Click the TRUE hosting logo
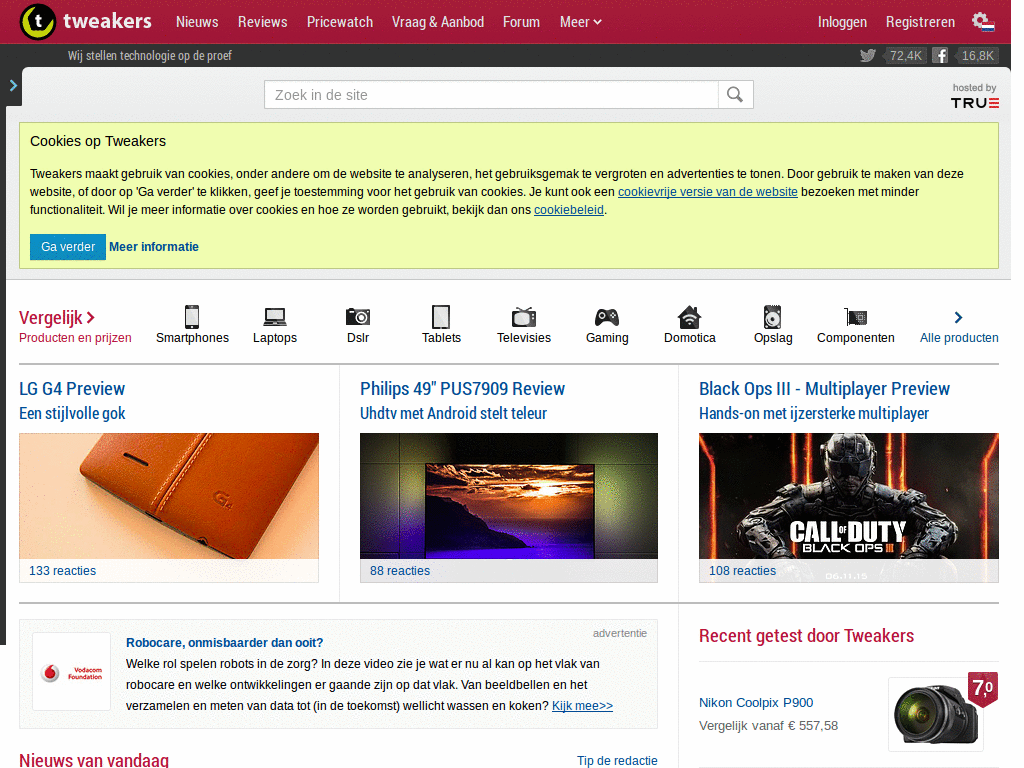 coord(974,103)
